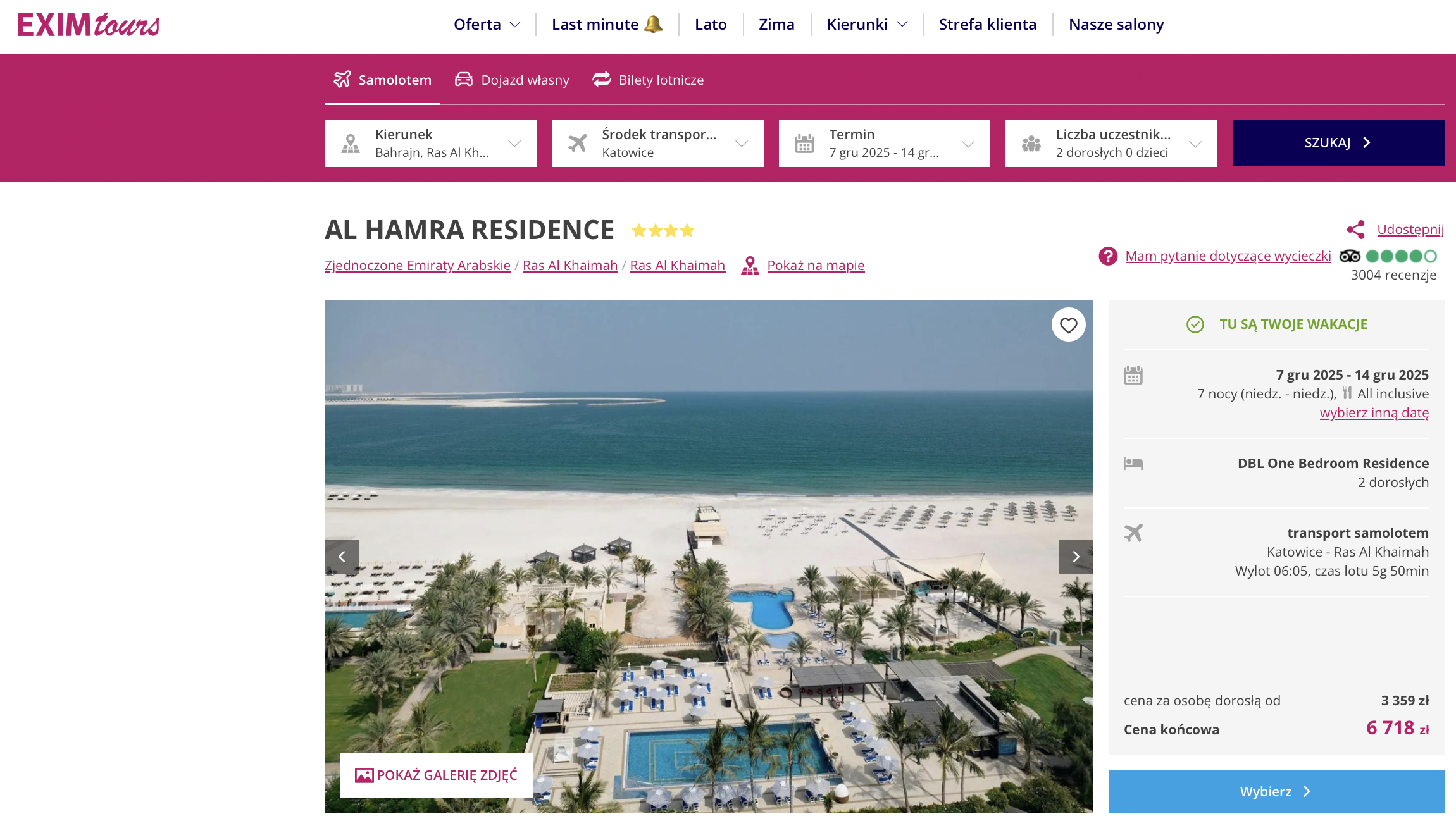Click the SZUKAJ search button
The width and height of the screenshot is (1456, 821).
tap(1338, 143)
